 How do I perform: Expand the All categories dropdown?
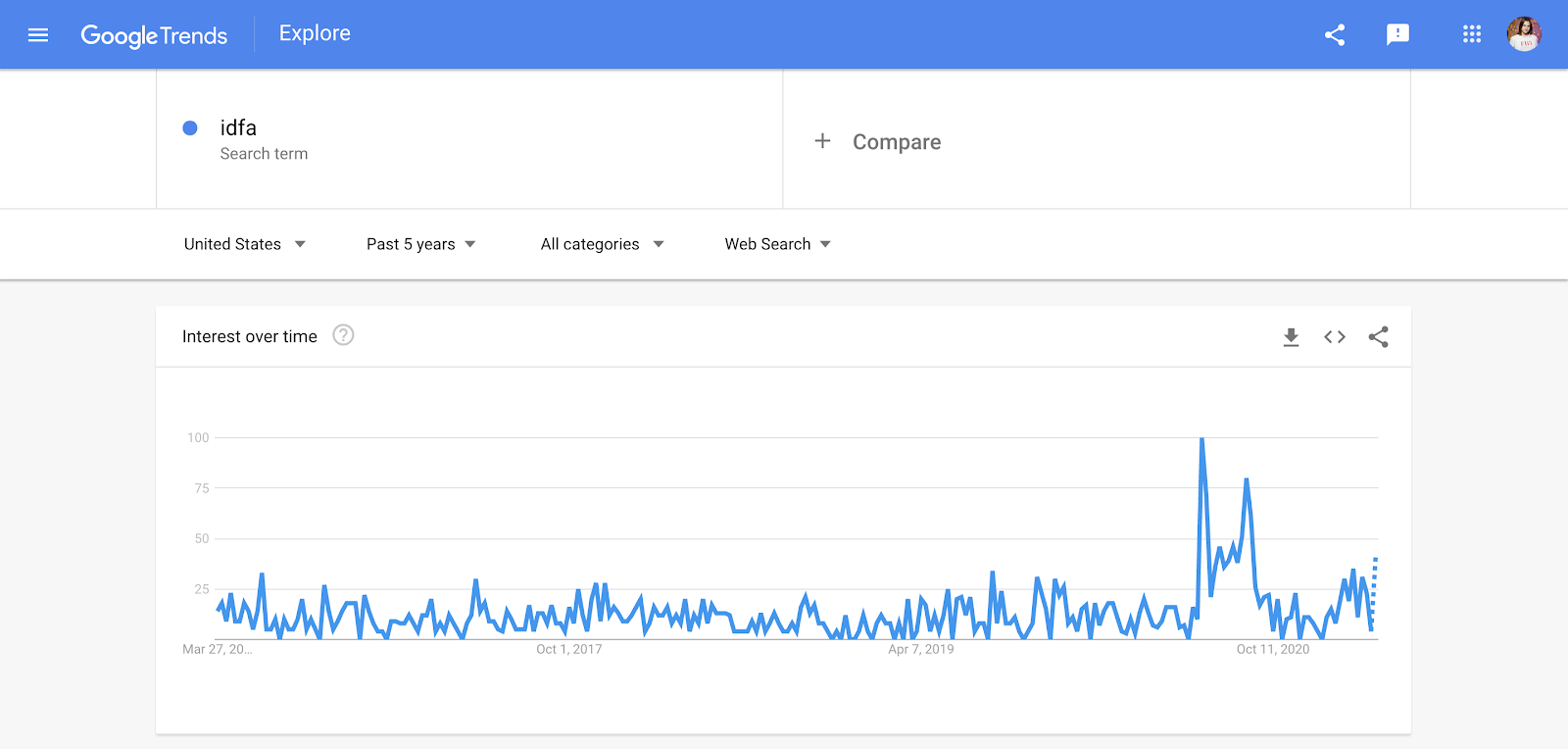click(x=603, y=244)
